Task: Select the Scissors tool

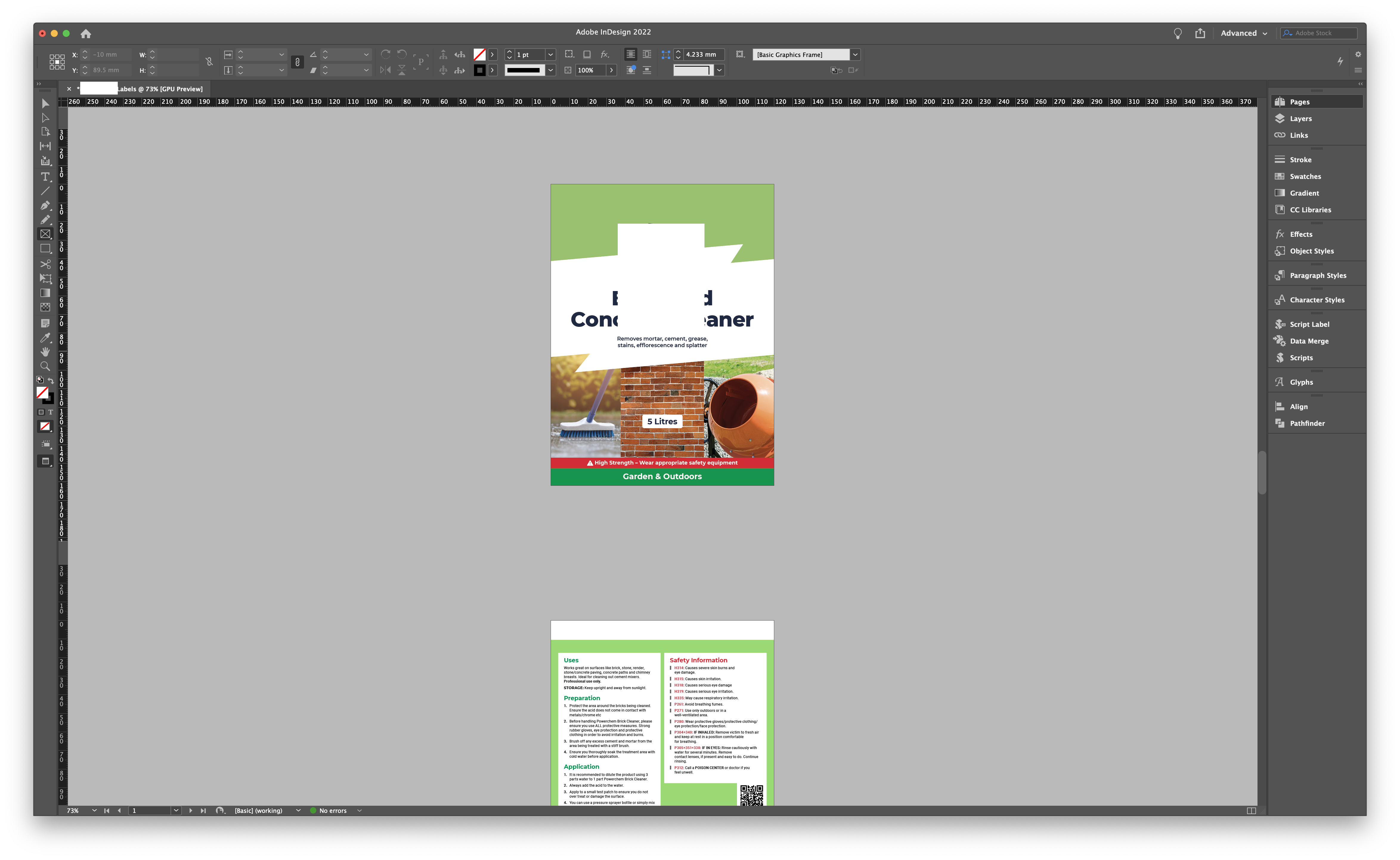Action: point(45,264)
